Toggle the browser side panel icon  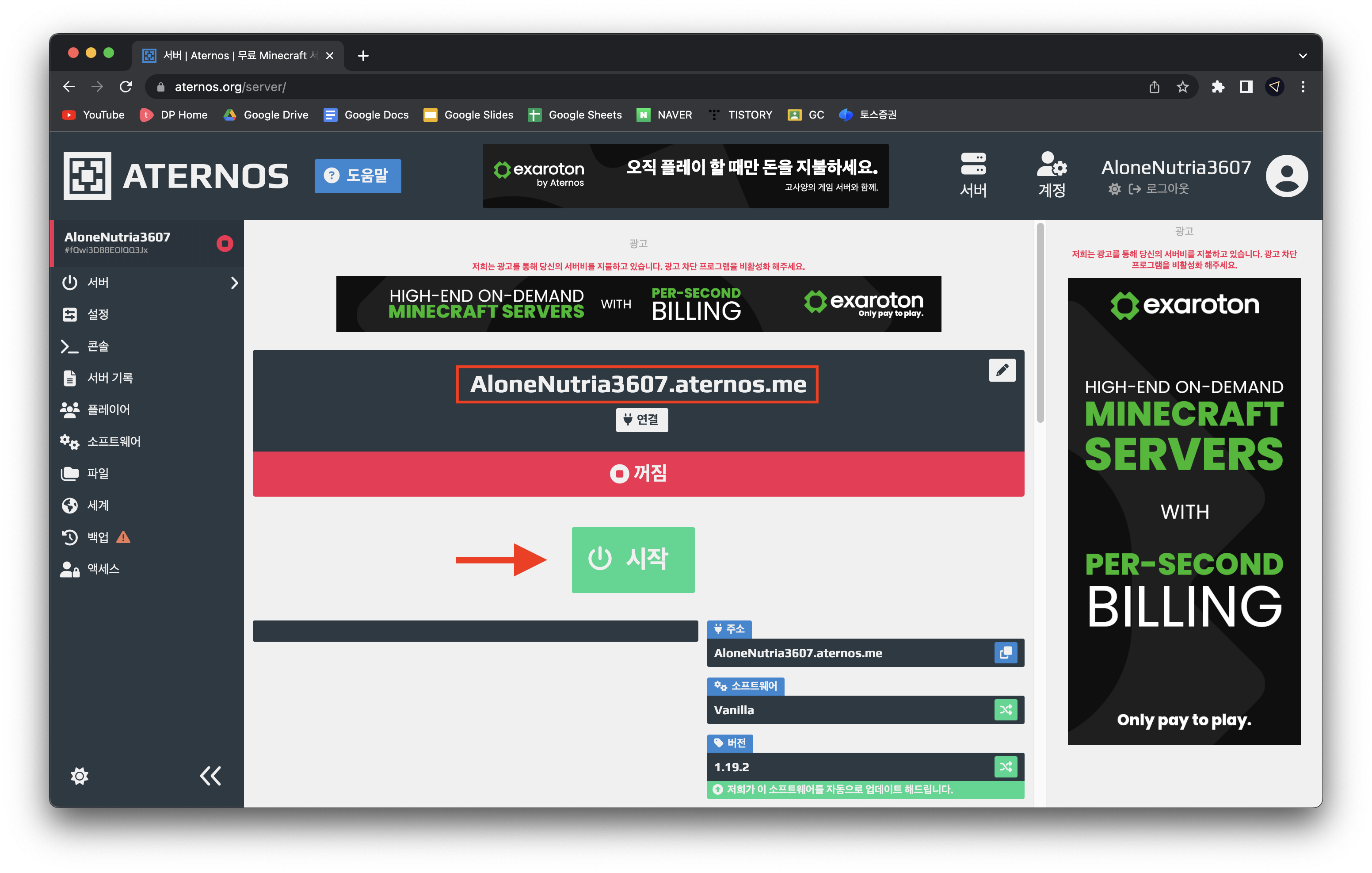pyautogui.click(x=1246, y=87)
